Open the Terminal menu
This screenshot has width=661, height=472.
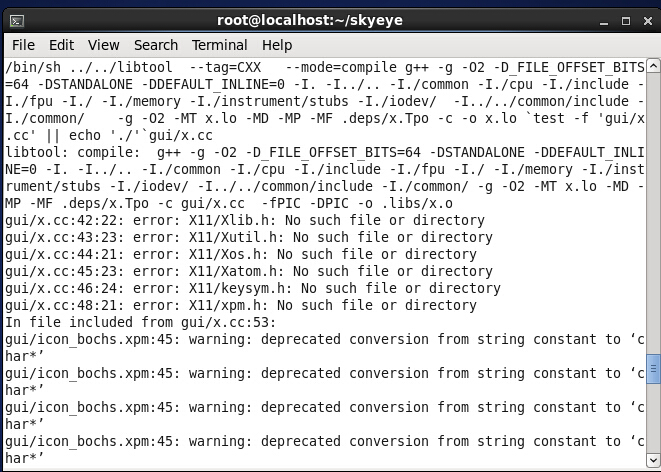[220, 45]
